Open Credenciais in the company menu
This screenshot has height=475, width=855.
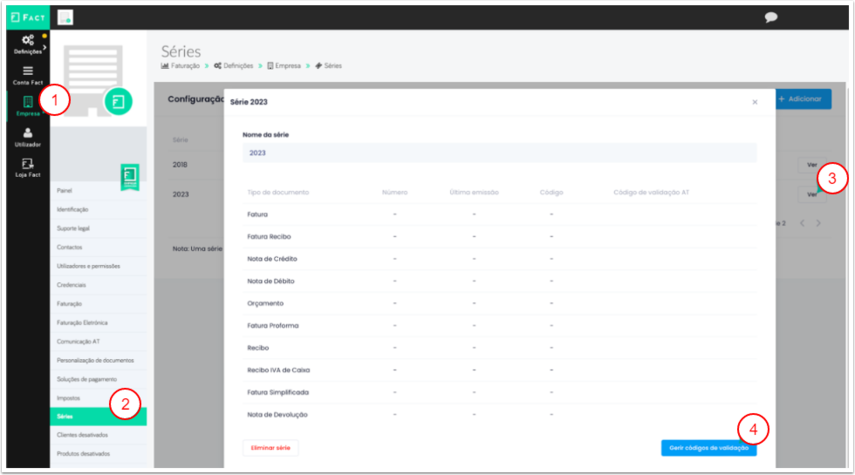pos(73,284)
